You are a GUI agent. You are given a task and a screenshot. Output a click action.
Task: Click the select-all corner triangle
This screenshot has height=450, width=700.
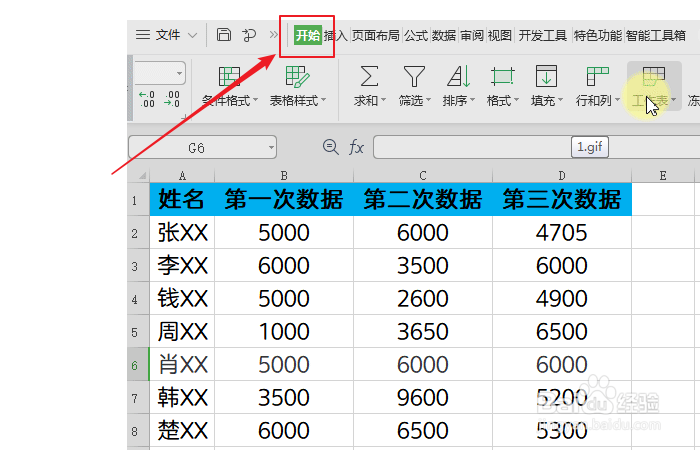tap(142, 176)
